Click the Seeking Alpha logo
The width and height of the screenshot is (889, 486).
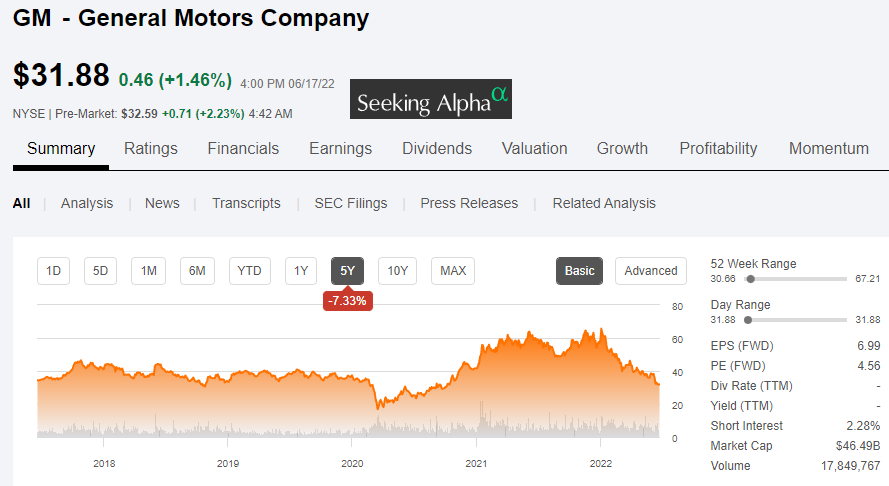[x=431, y=100]
